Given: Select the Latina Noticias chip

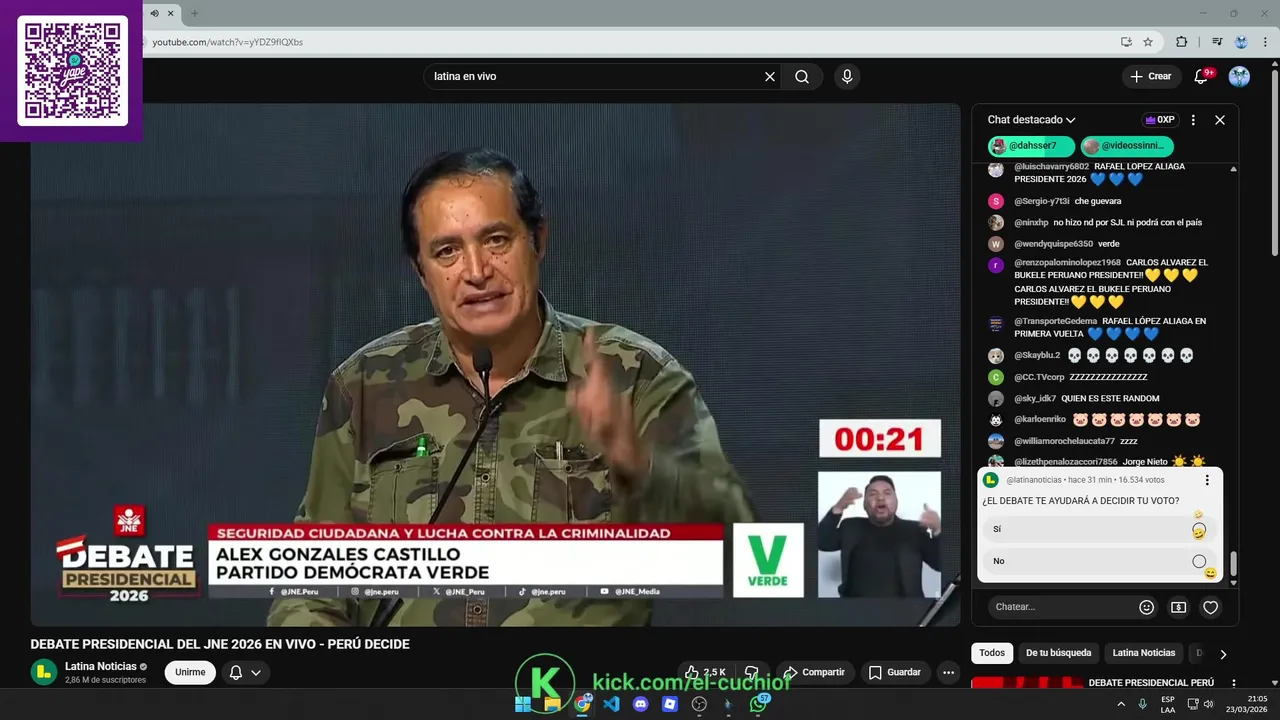Looking at the screenshot, I should point(1144,653).
